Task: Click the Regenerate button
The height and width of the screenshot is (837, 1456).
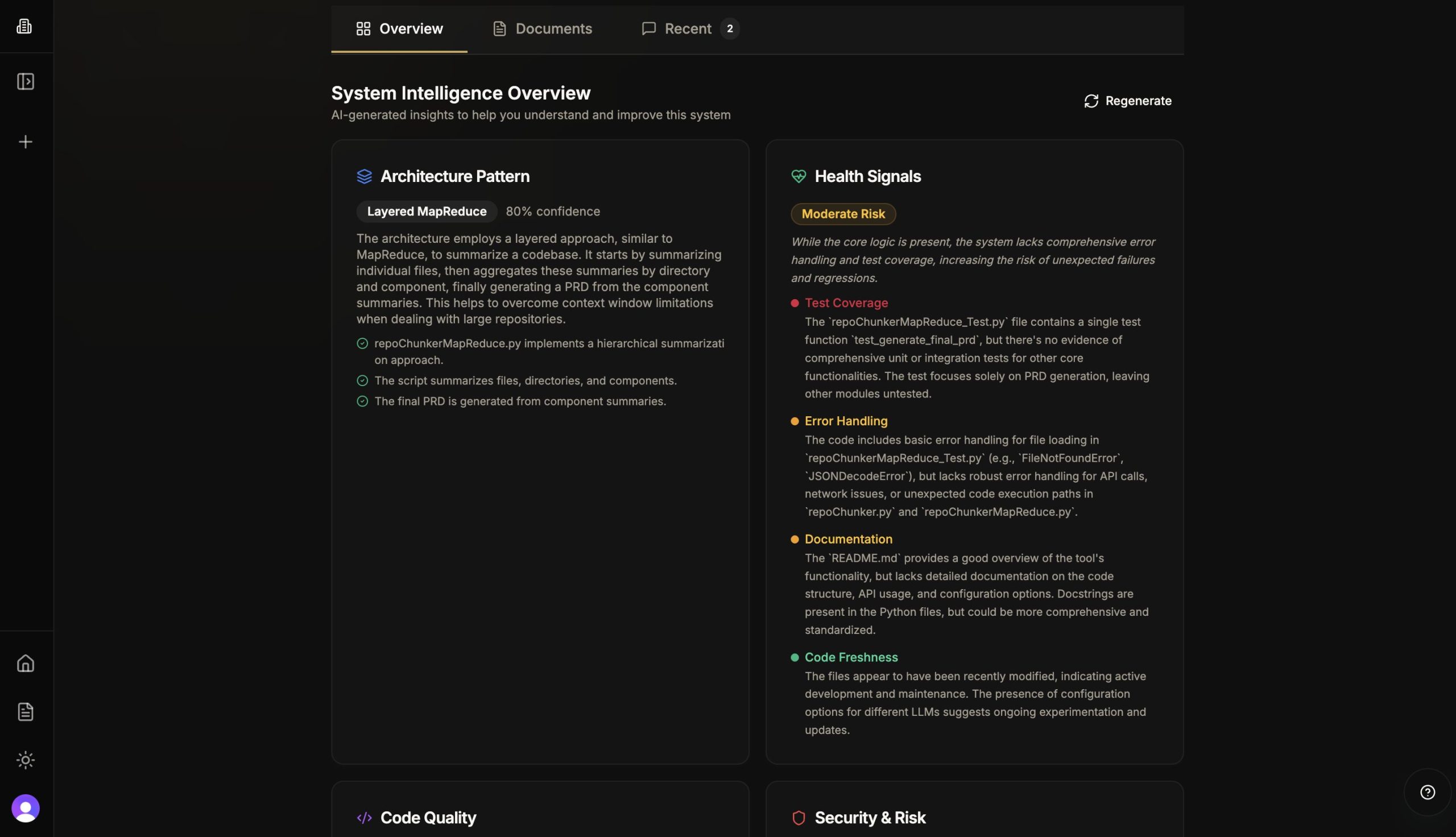Action: pyautogui.click(x=1127, y=101)
